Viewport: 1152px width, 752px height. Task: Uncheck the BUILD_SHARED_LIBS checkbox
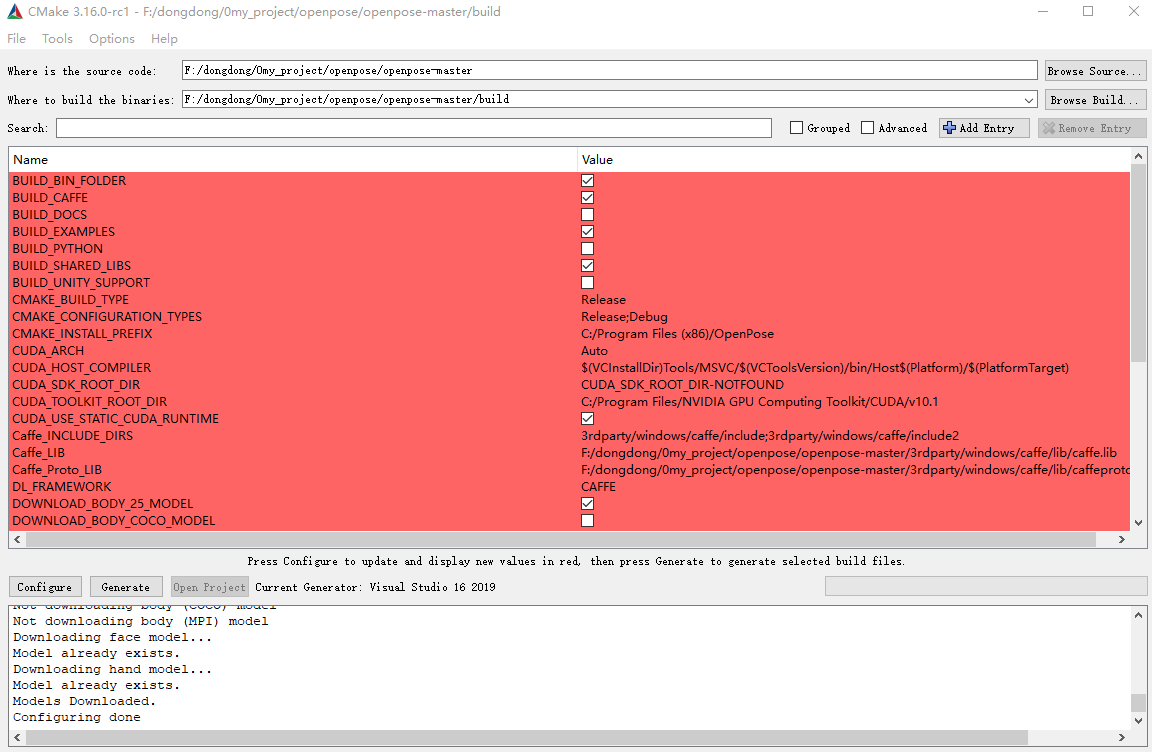(587, 265)
